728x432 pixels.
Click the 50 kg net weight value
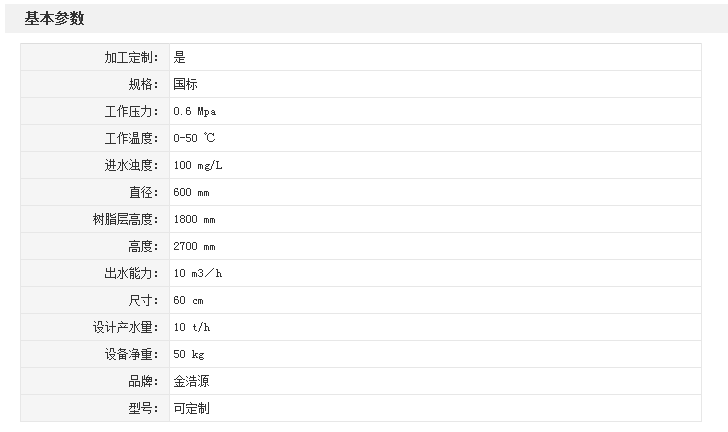(x=189, y=354)
